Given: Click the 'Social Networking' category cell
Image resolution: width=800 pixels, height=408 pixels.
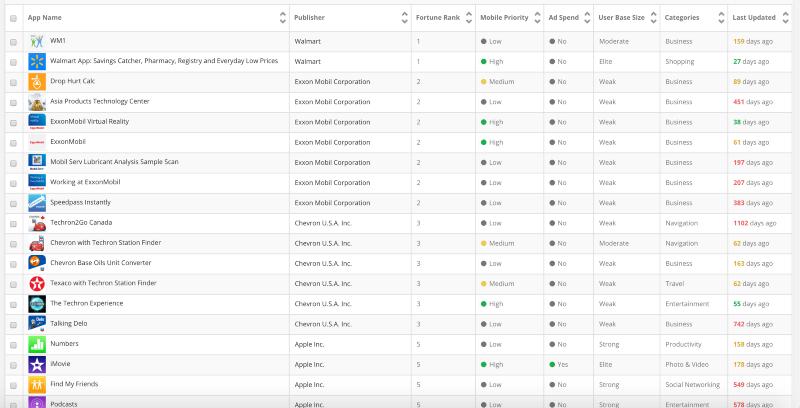Looking at the screenshot, I should (x=692, y=385).
